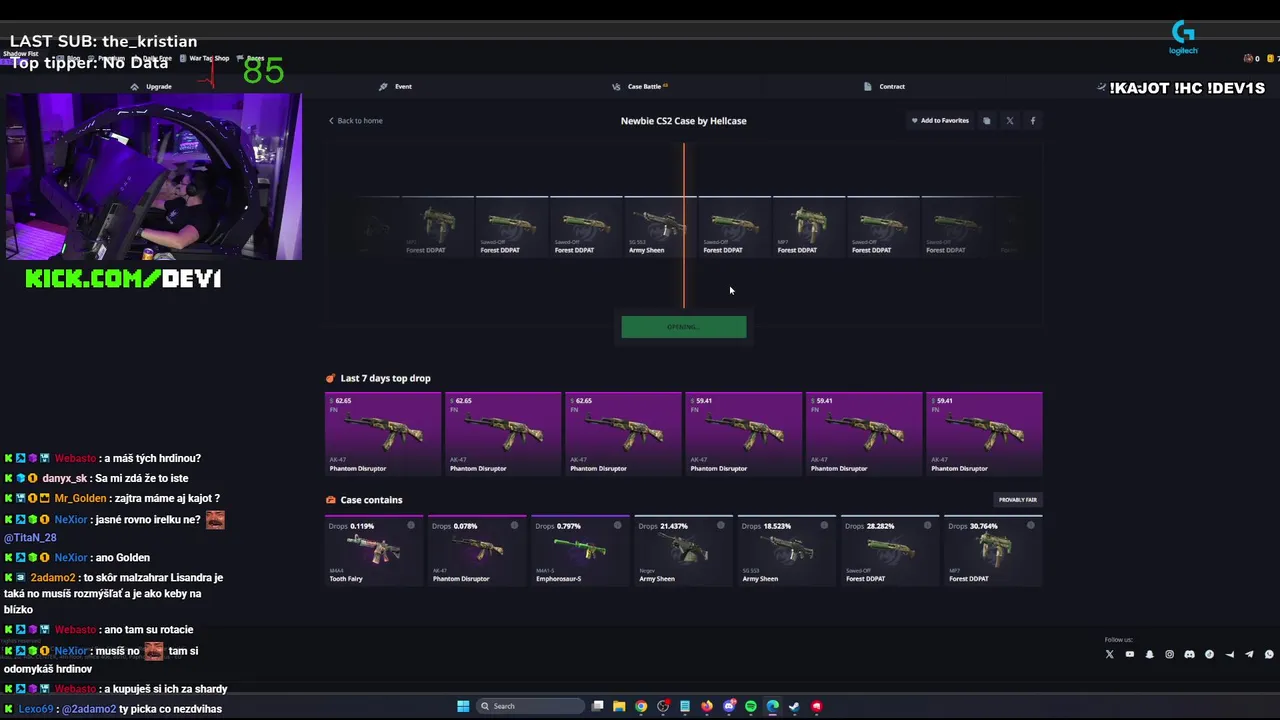Screen dimensions: 1280x720
Task: Click the streamer webcam video overlay
Action: click(x=154, y=177)
